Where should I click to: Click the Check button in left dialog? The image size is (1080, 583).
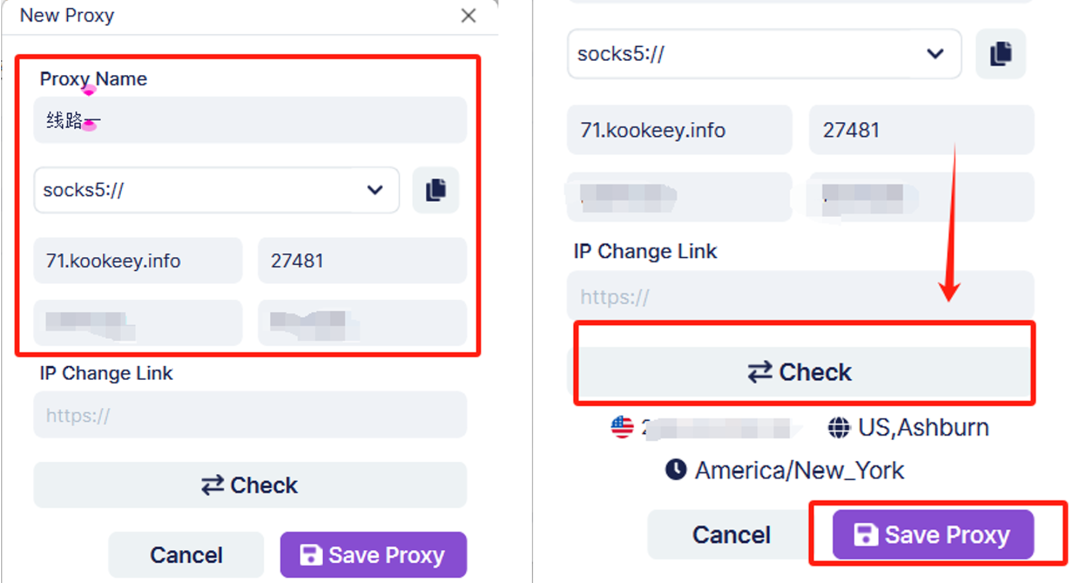pos(250,485)
